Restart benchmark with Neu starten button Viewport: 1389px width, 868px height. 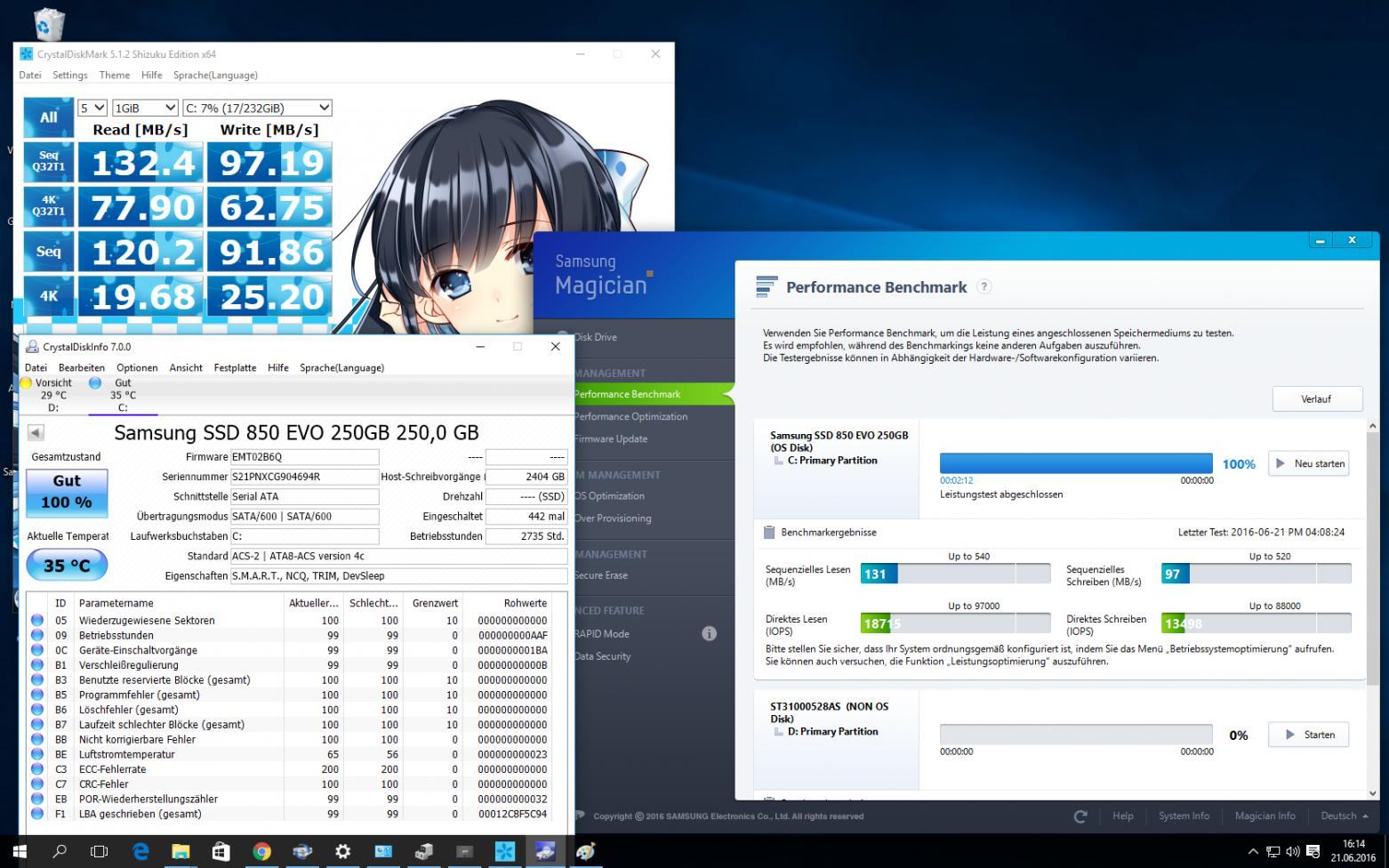tap(1308, 463)
